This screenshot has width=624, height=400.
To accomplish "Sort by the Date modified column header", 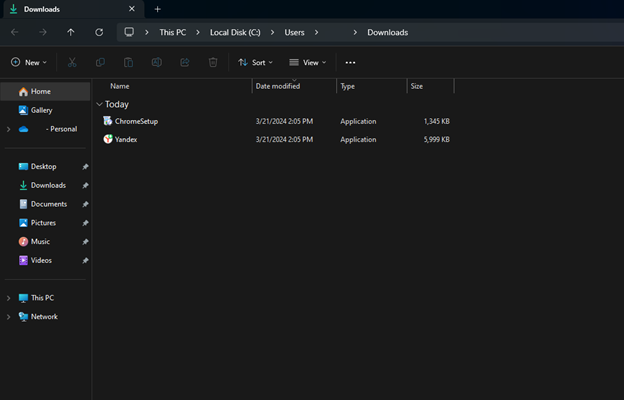I will click(x=277, y=87).
